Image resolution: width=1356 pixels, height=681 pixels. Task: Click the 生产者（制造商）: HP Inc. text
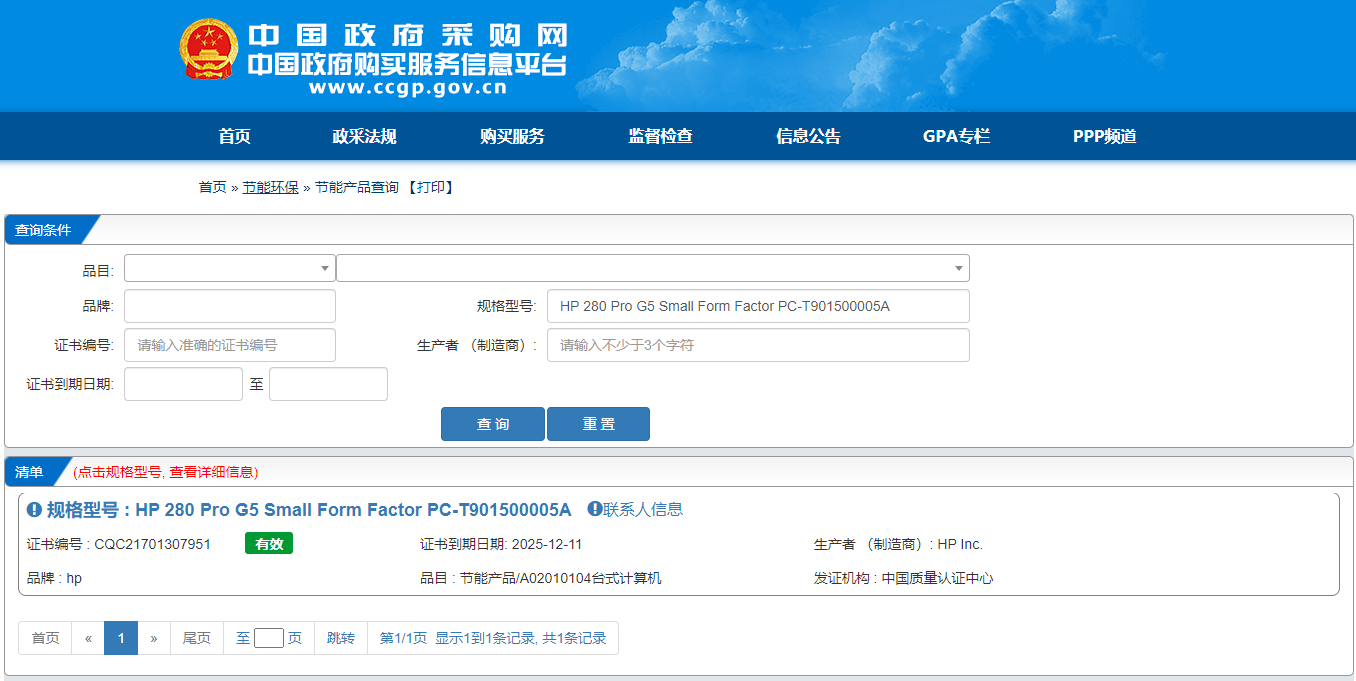(x=898, y=544)
